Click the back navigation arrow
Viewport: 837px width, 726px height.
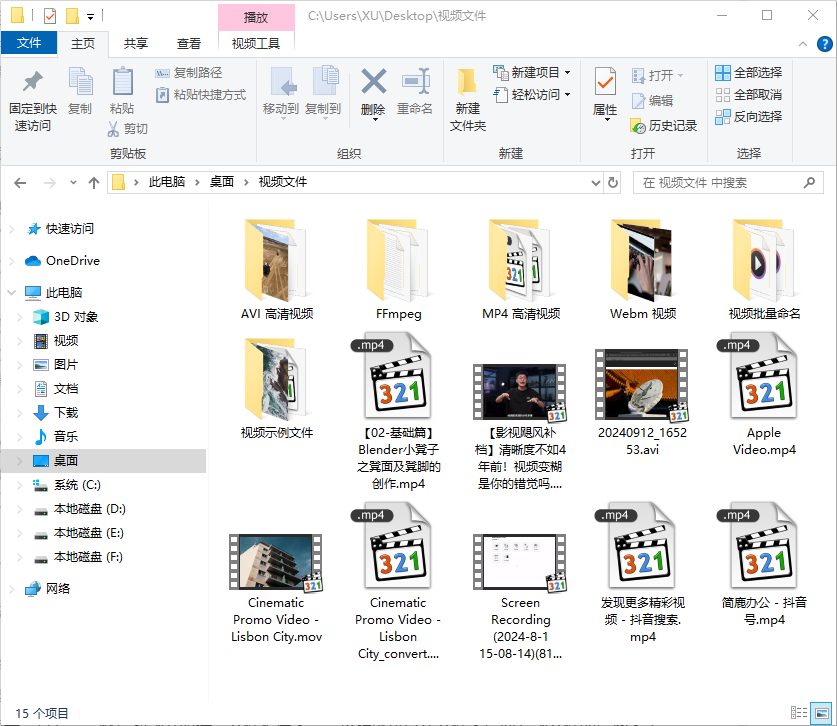pyautogui.click(x=20, y=183)
